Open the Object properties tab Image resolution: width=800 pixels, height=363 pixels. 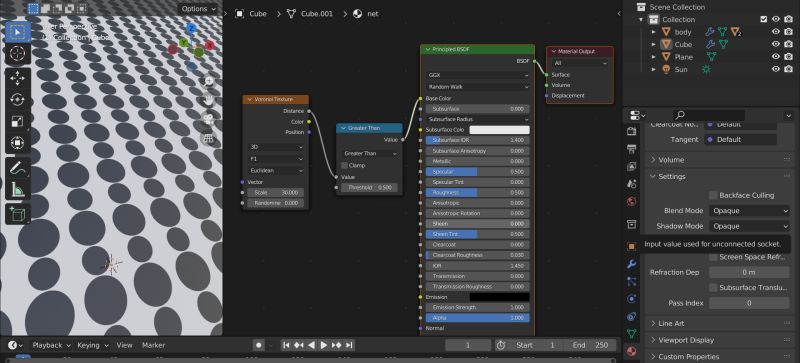(632, 246)
